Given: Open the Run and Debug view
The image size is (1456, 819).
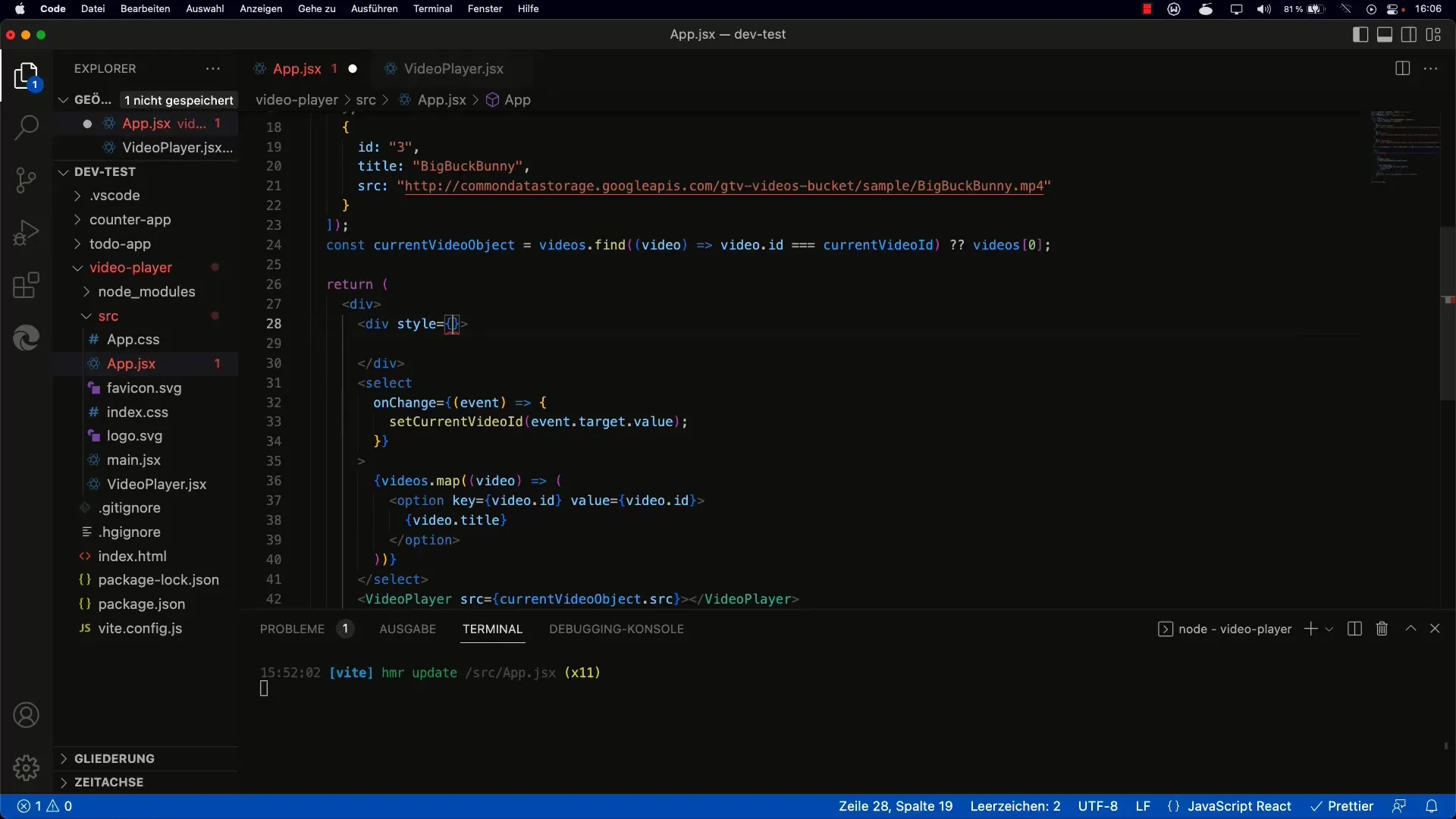Looking at the screenshot, I should click(26, 233).
